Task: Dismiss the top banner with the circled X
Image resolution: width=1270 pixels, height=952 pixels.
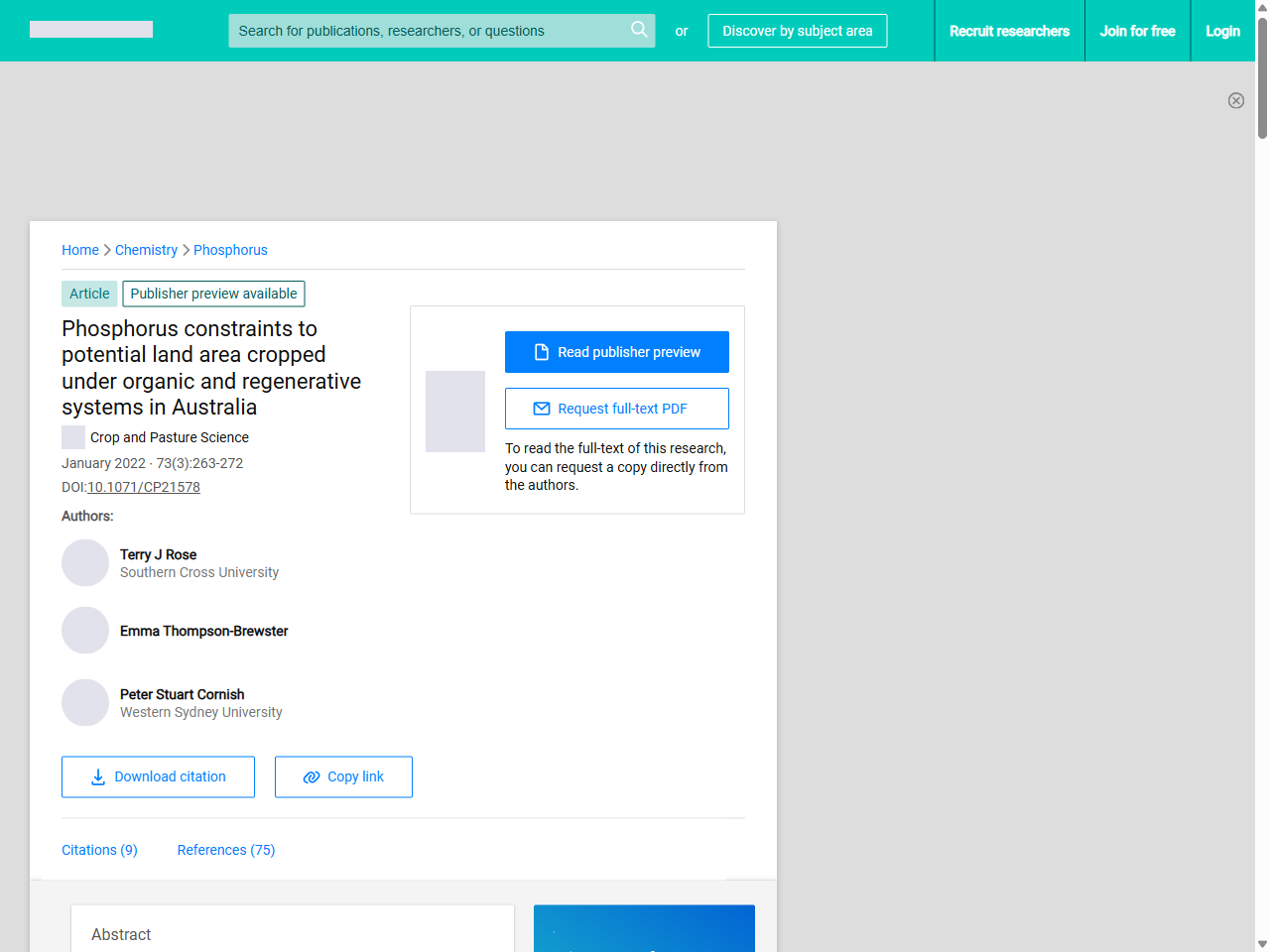Action: pos(1236,100)
